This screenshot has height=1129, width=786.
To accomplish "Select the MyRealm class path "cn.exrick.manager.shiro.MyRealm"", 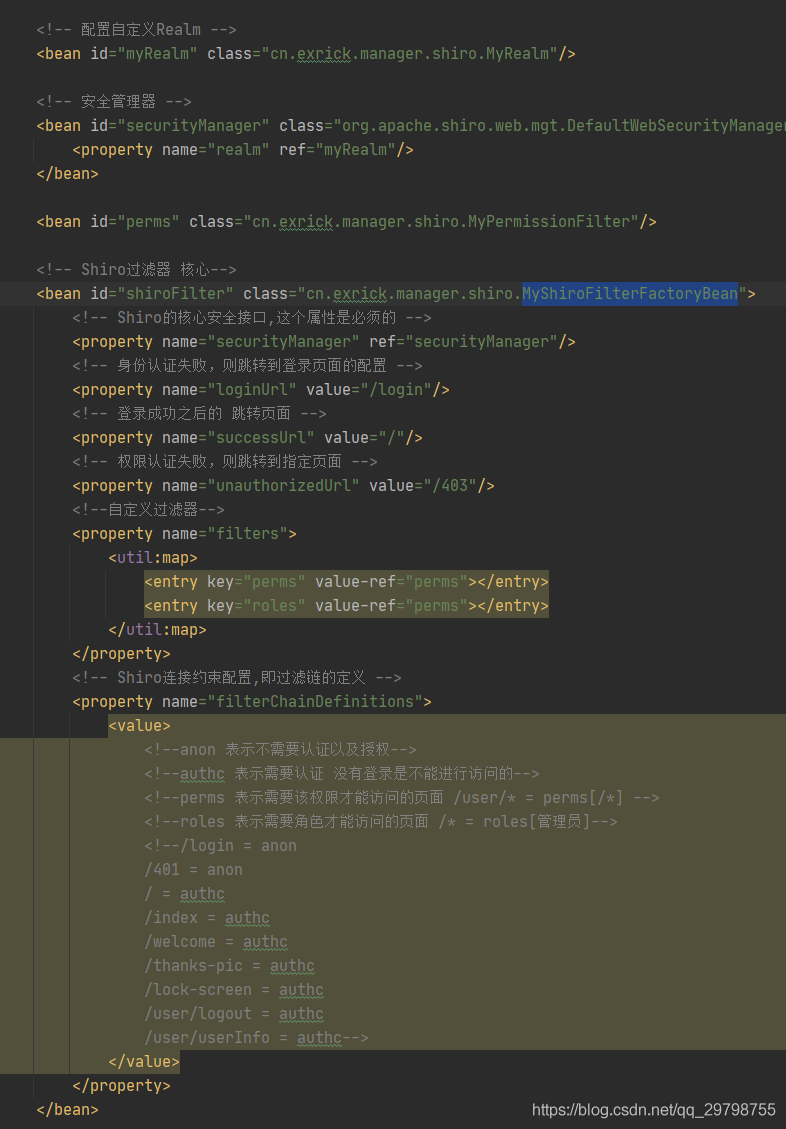I will (410, 54).
